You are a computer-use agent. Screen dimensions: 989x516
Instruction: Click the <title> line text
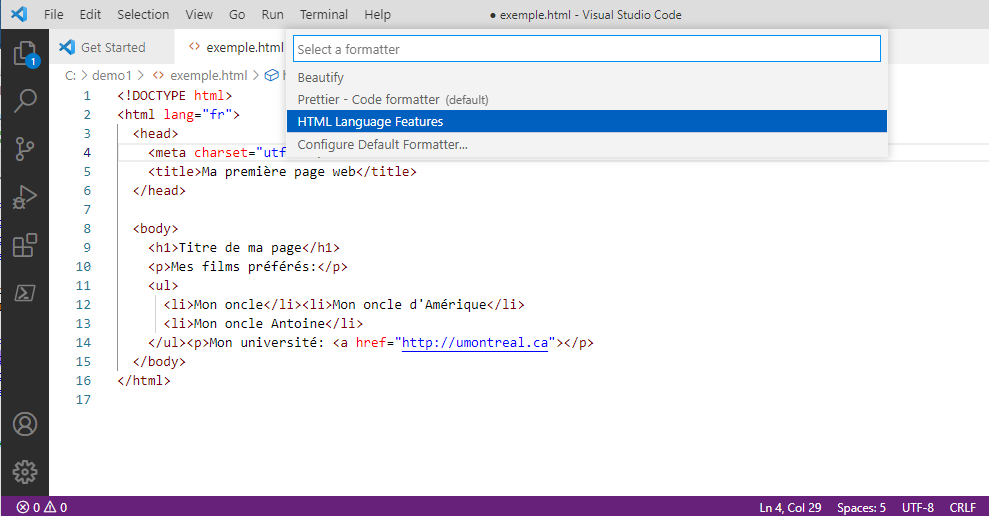tap(283, 172)
